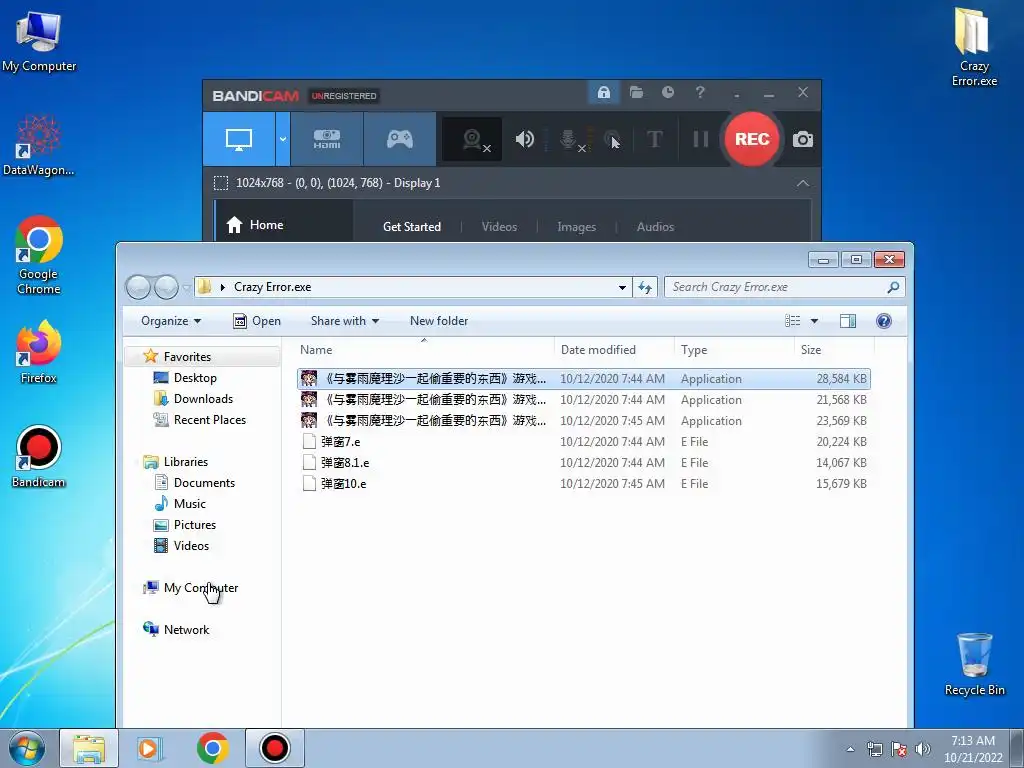
Task: Select Bandicam screen recording mode icon
Action: (x=239, y=139)
